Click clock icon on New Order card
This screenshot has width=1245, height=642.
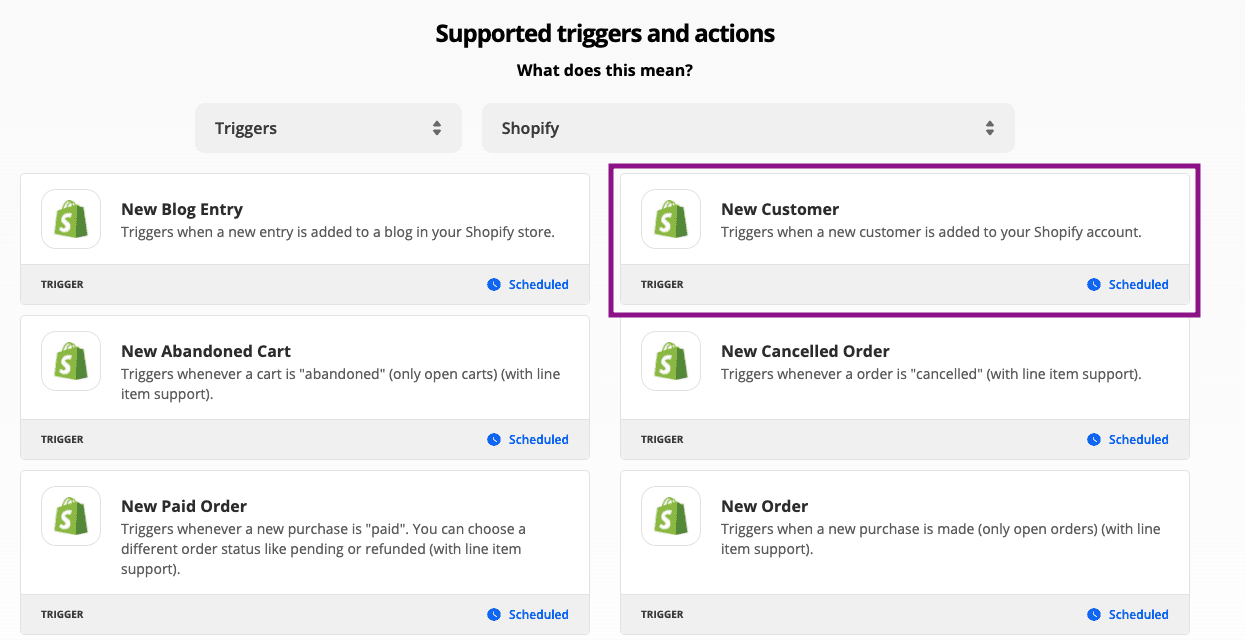1093,615
